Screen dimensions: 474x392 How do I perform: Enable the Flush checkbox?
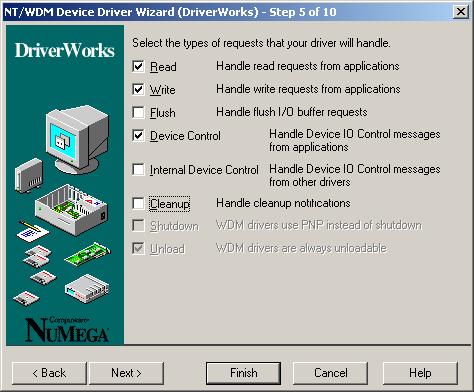[x=138, y=112]
